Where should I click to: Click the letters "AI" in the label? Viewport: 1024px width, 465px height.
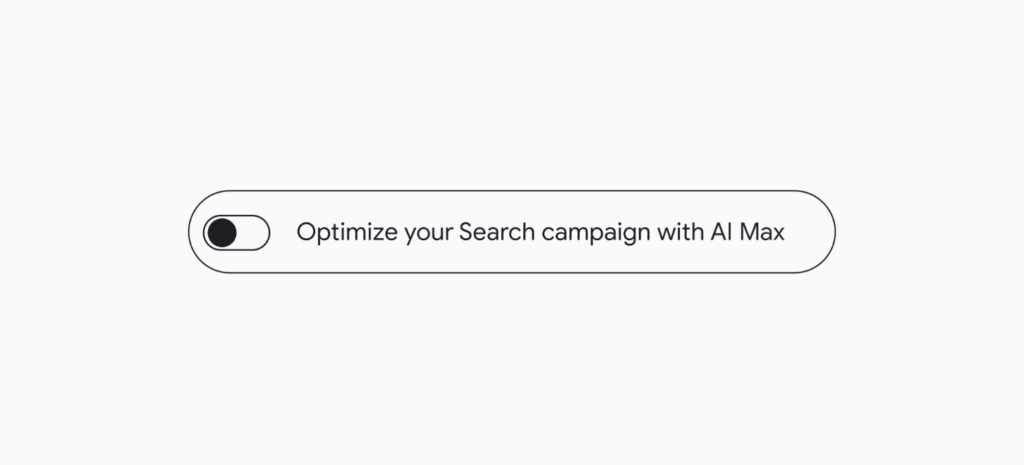tap(722, 232)
